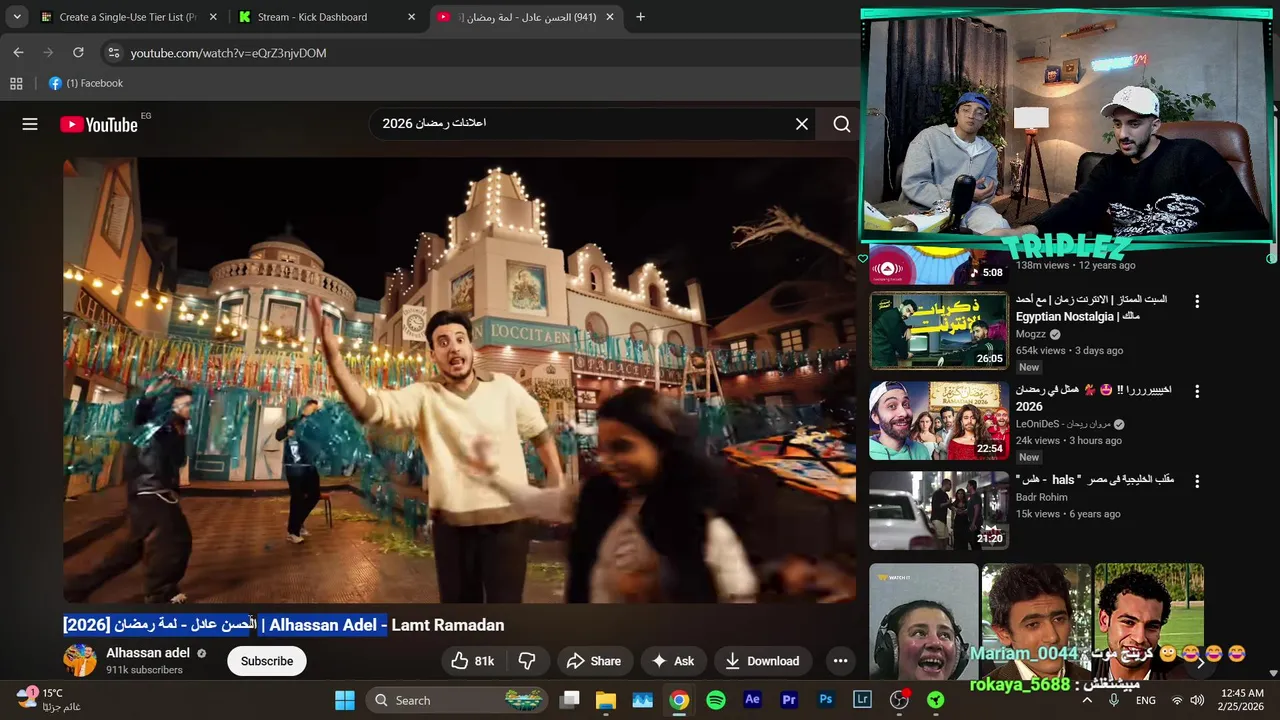This screenshot has width=1280, height=720.
Task: Switch to Stream - Kick Dashboard tab
Action: point(312,17)
